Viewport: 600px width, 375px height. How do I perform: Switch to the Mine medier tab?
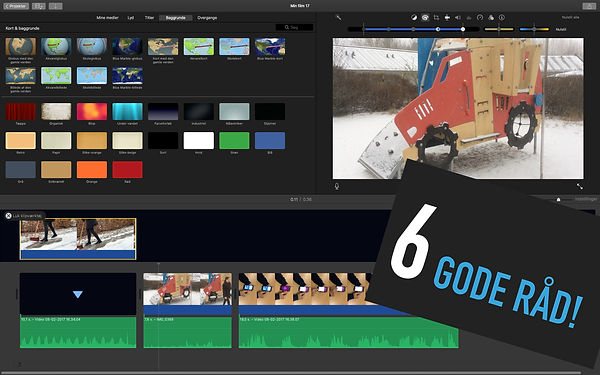[107, 18]
